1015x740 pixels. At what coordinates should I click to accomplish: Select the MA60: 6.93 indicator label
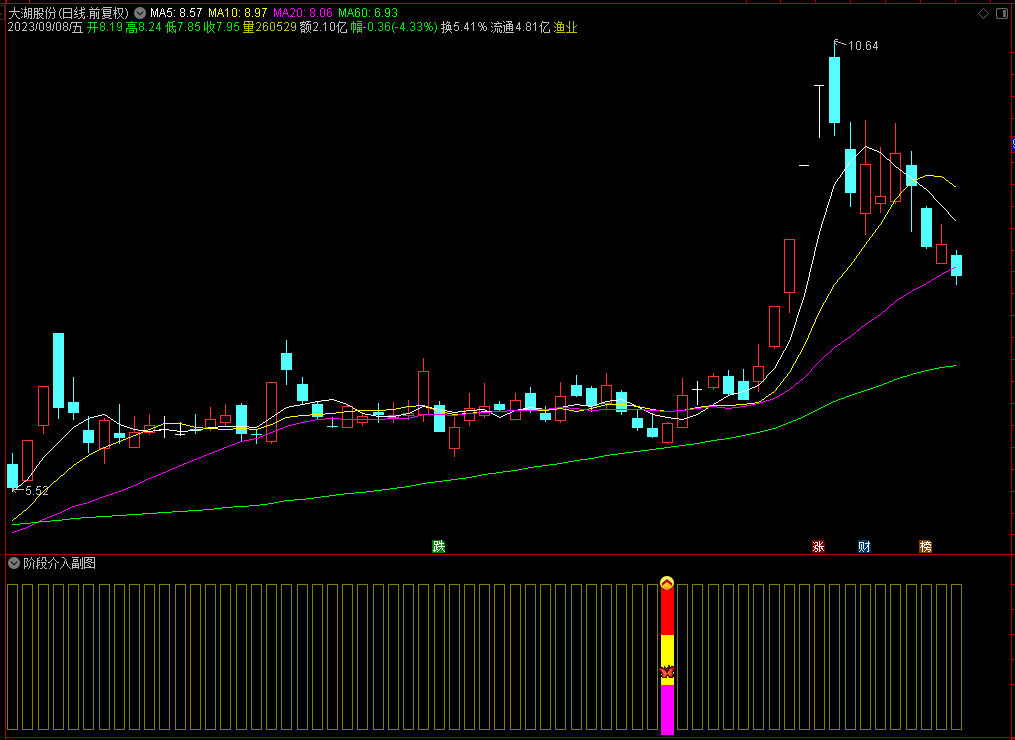(368, 13)
